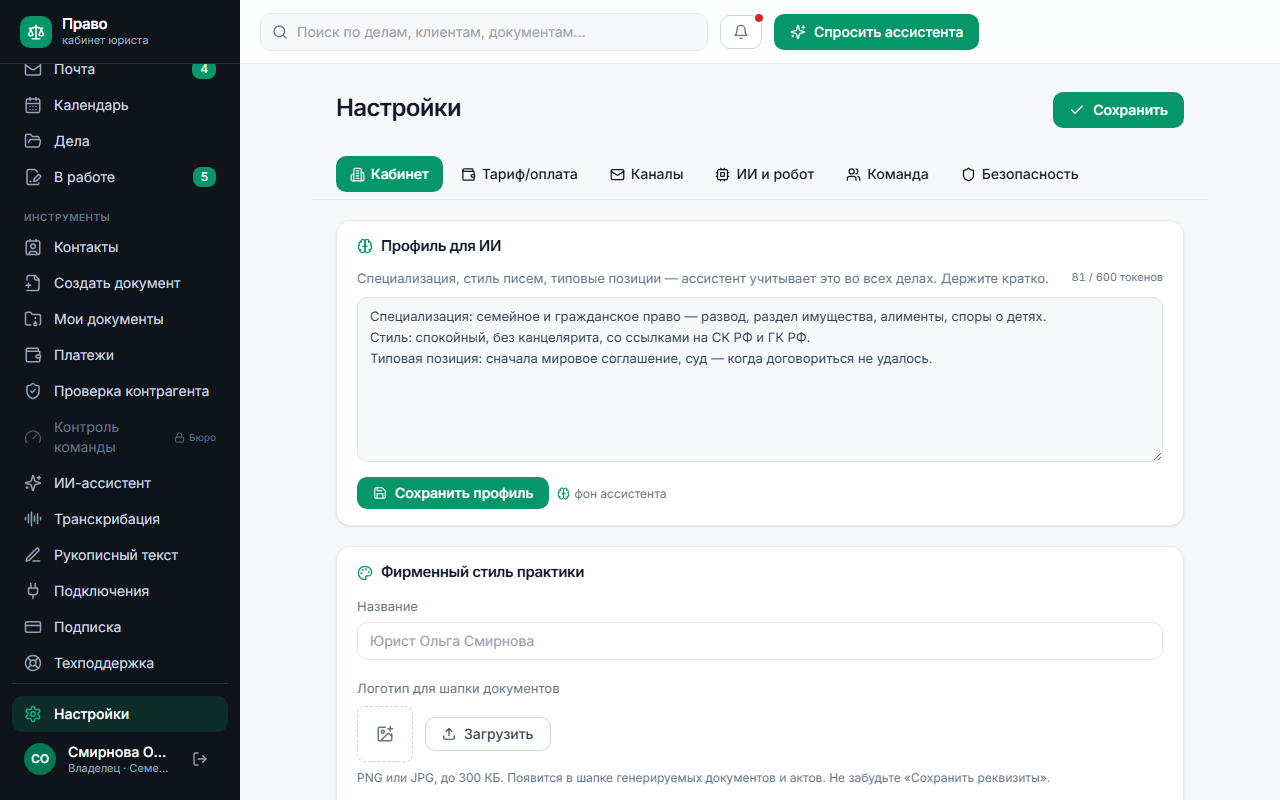This screenshot has width=1280, height=800.
Task: Click into the Профиль для ИИ text area
Action: tap(760, 379)
